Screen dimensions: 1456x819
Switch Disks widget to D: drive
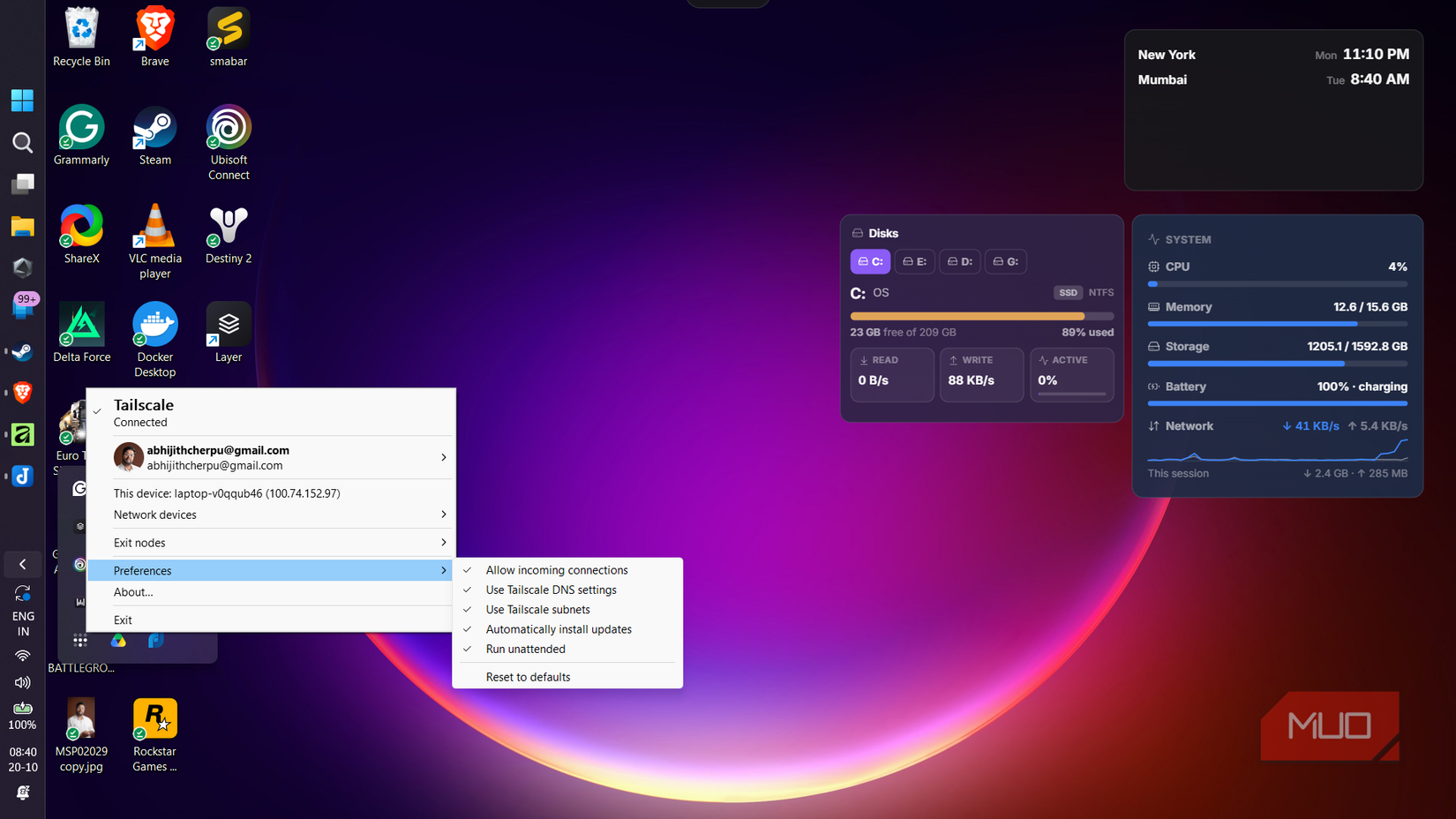point(959,261)
